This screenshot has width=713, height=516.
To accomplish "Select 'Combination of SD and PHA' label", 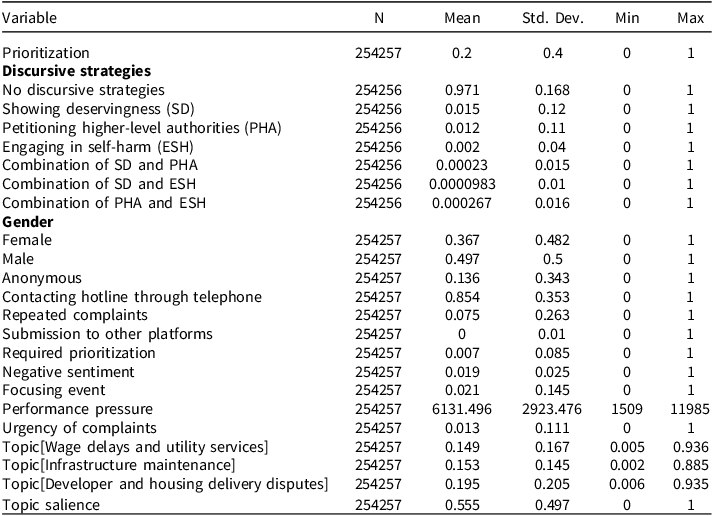I will point(100,165).
